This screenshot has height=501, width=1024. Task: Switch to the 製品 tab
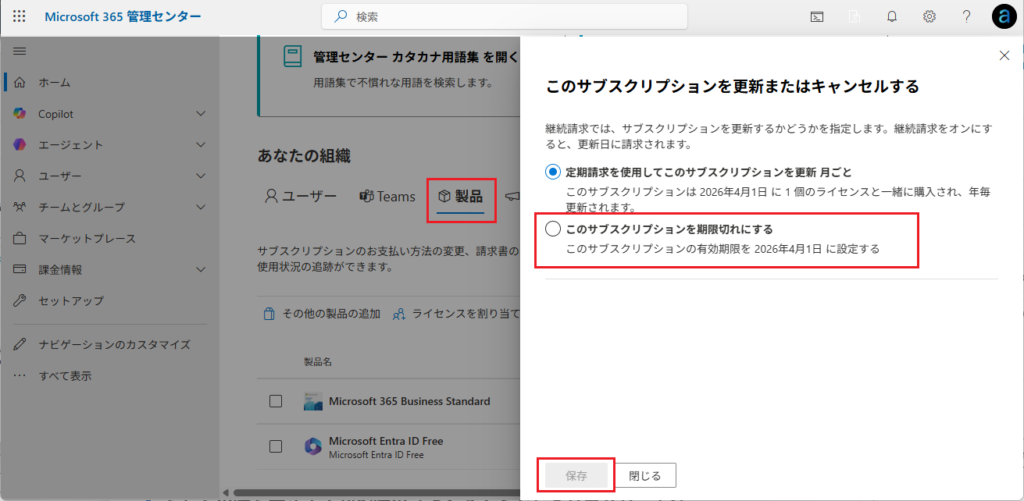460,197
